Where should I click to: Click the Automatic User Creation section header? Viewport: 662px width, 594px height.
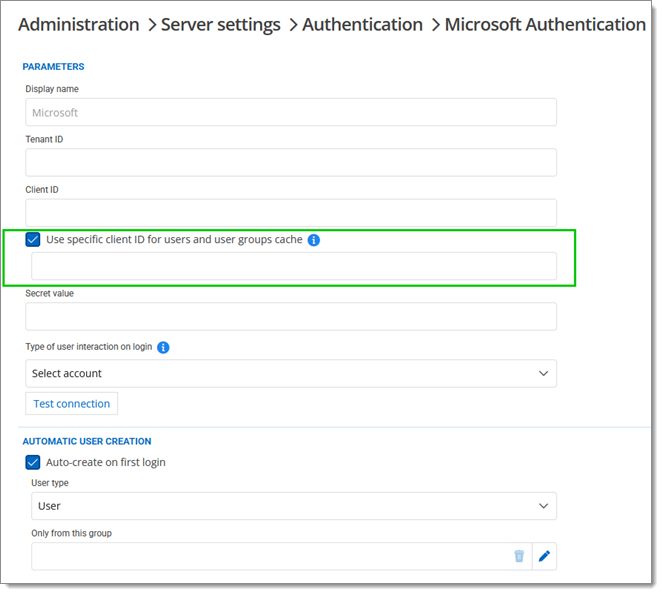[x=87, y=441]
